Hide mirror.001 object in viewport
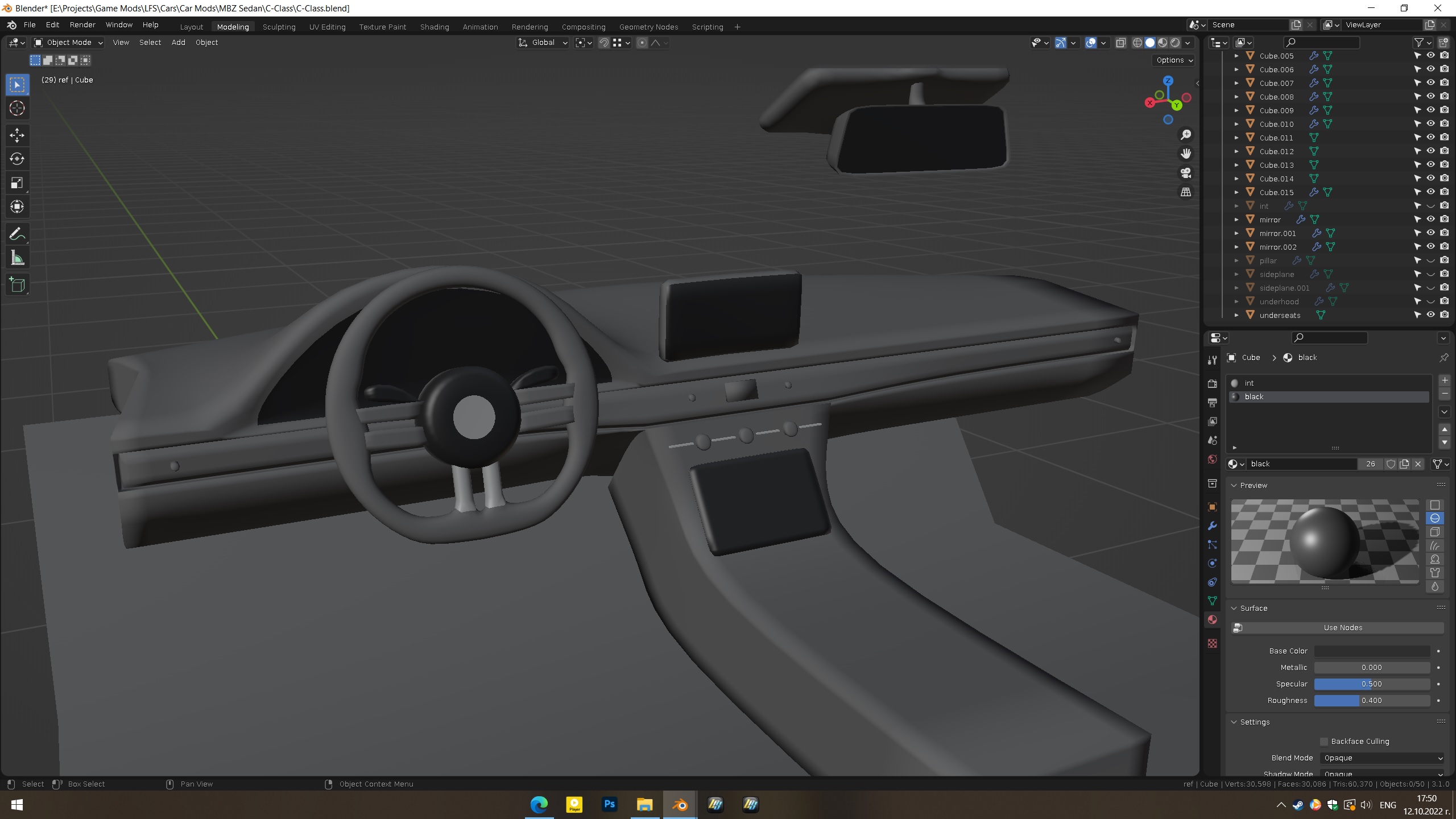The height and width of the screenshot is (819, 1456). (1430, 233)
